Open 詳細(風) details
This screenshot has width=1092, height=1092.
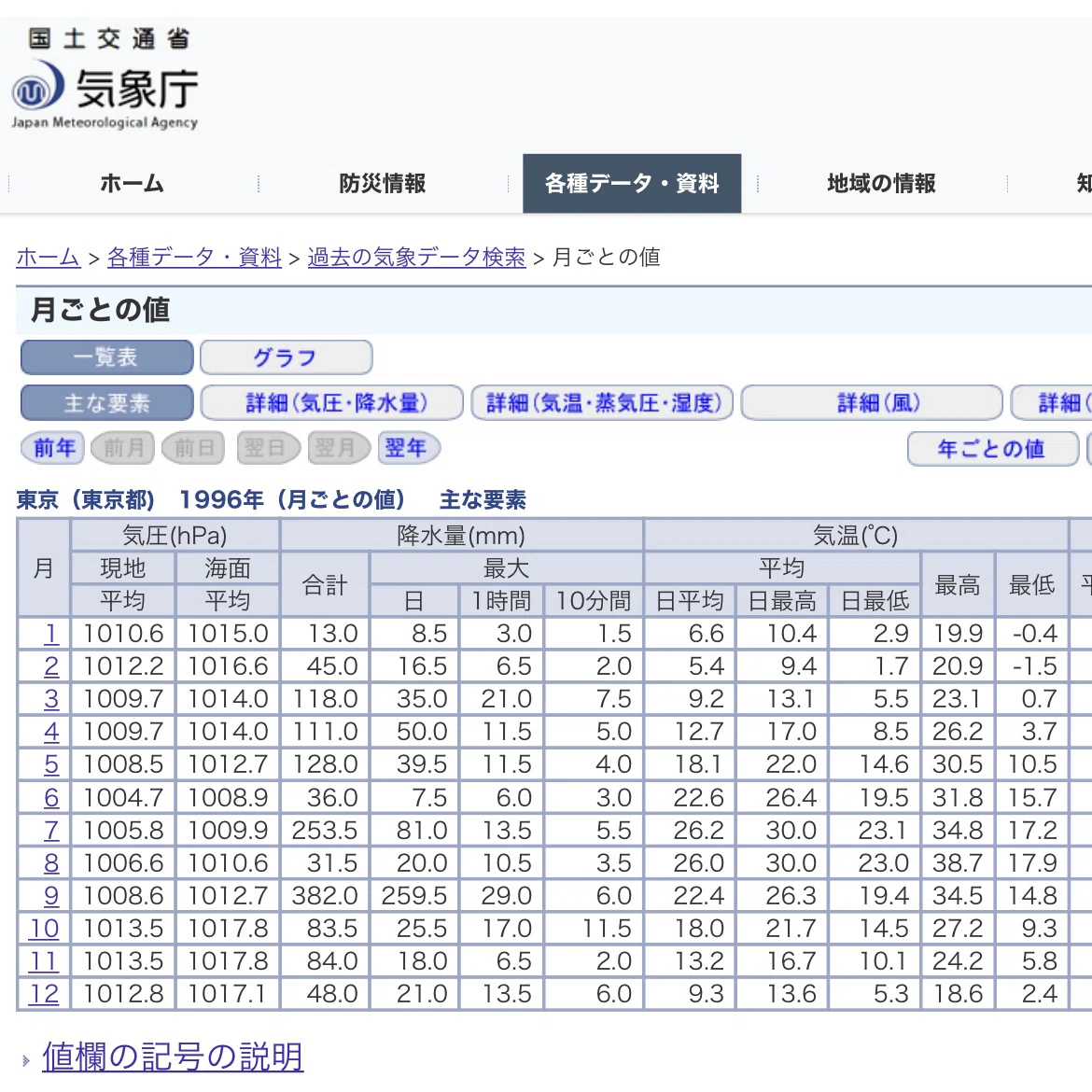(x=872, y=402)
